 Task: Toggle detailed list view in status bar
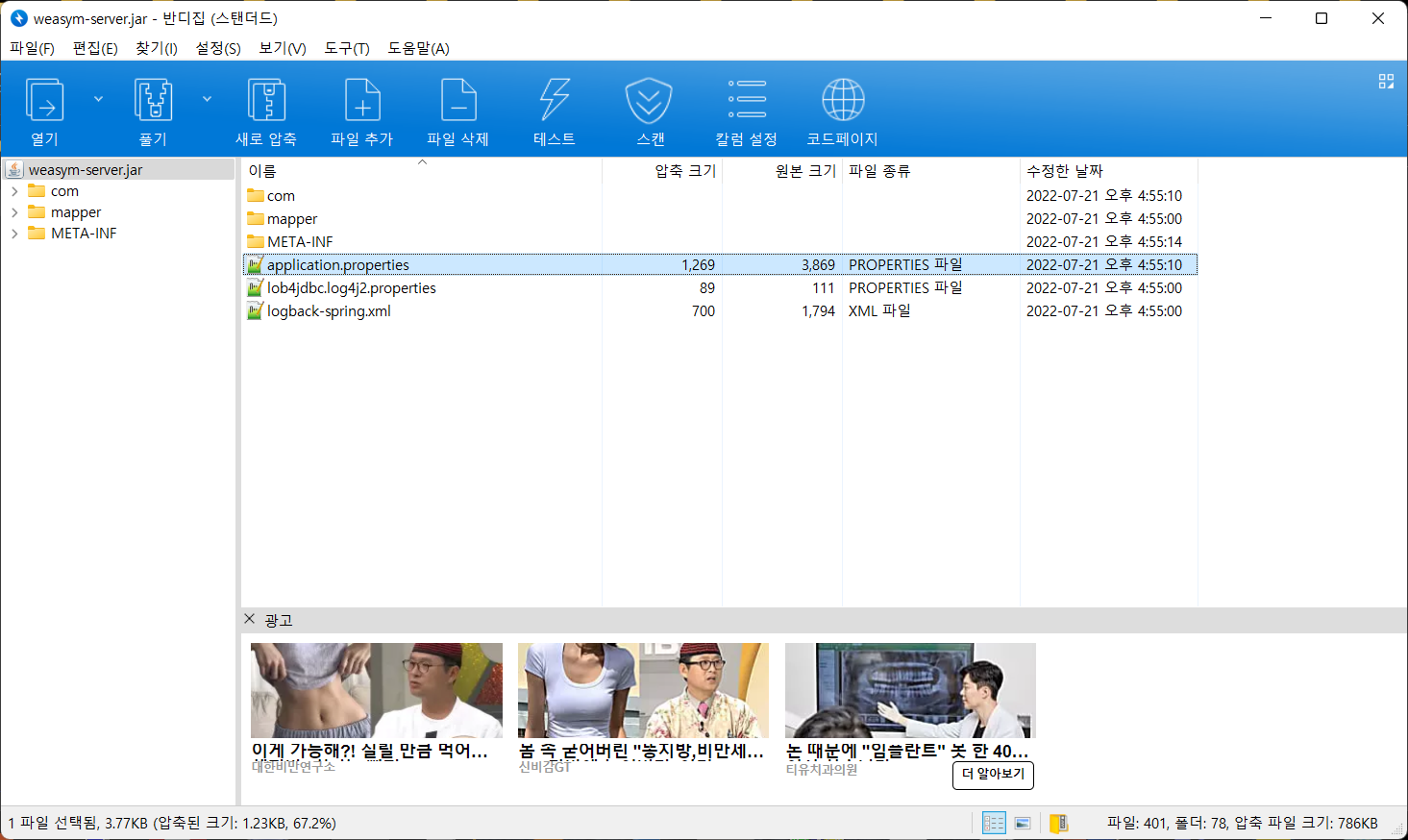(994, 823)
